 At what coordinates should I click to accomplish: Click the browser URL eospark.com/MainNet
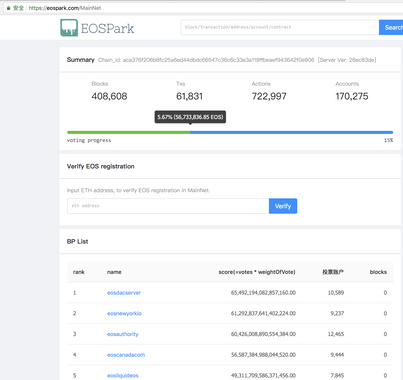pyautogui.click(x=65, y=8)
